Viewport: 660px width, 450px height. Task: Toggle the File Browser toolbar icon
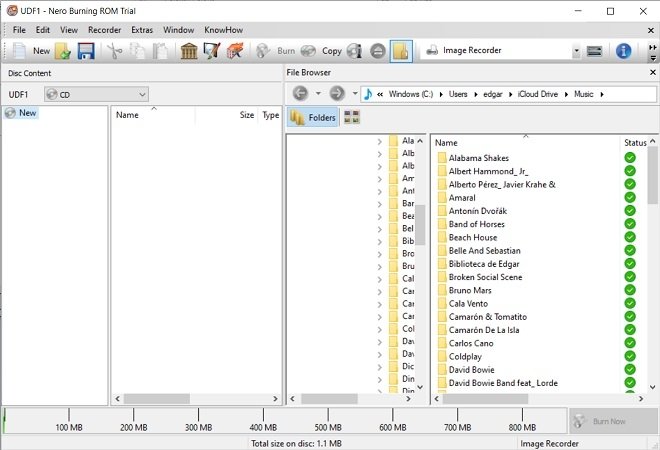coord(401,51)
